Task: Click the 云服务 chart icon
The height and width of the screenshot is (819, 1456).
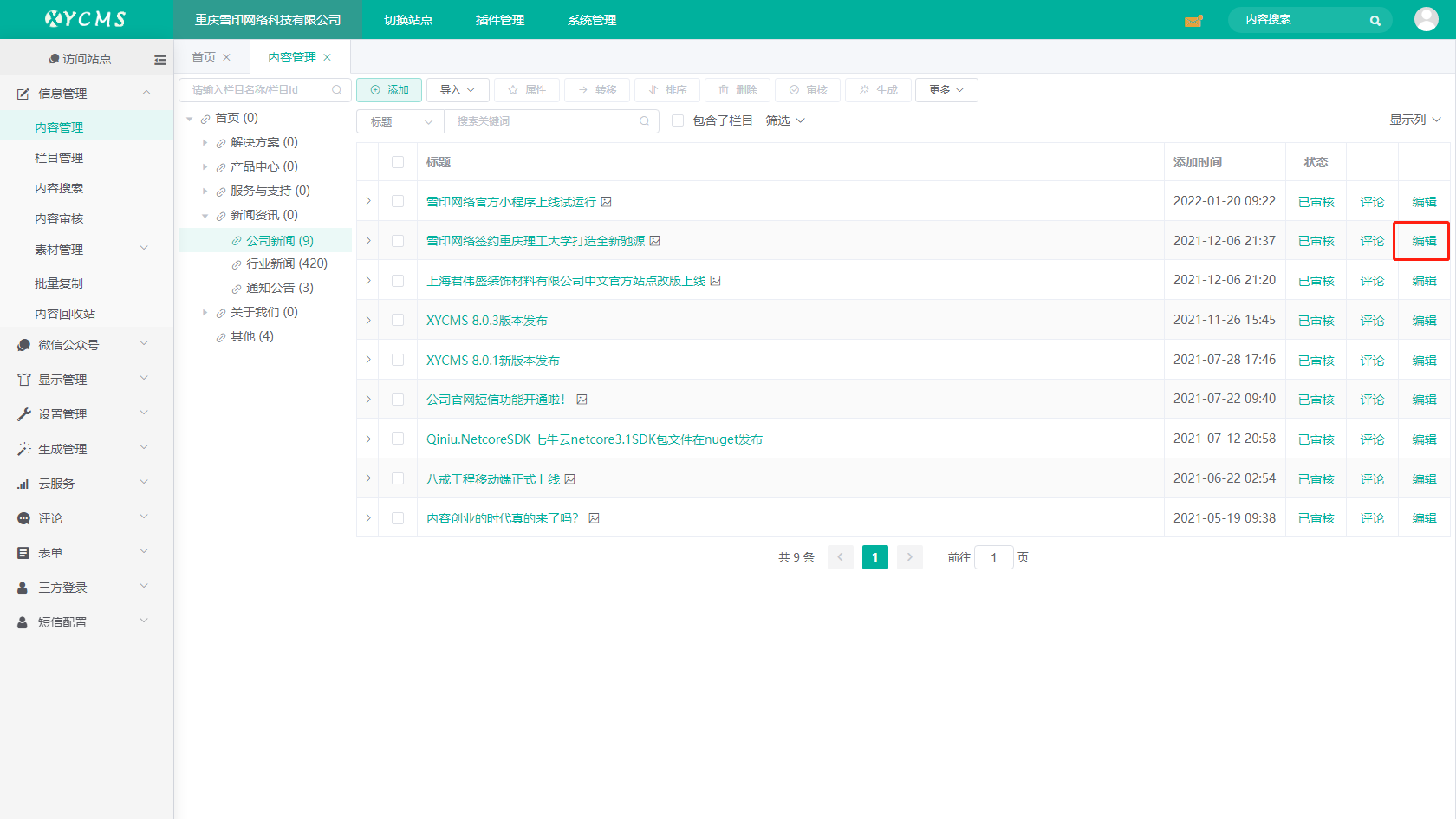Action: [x=24, y=484]
